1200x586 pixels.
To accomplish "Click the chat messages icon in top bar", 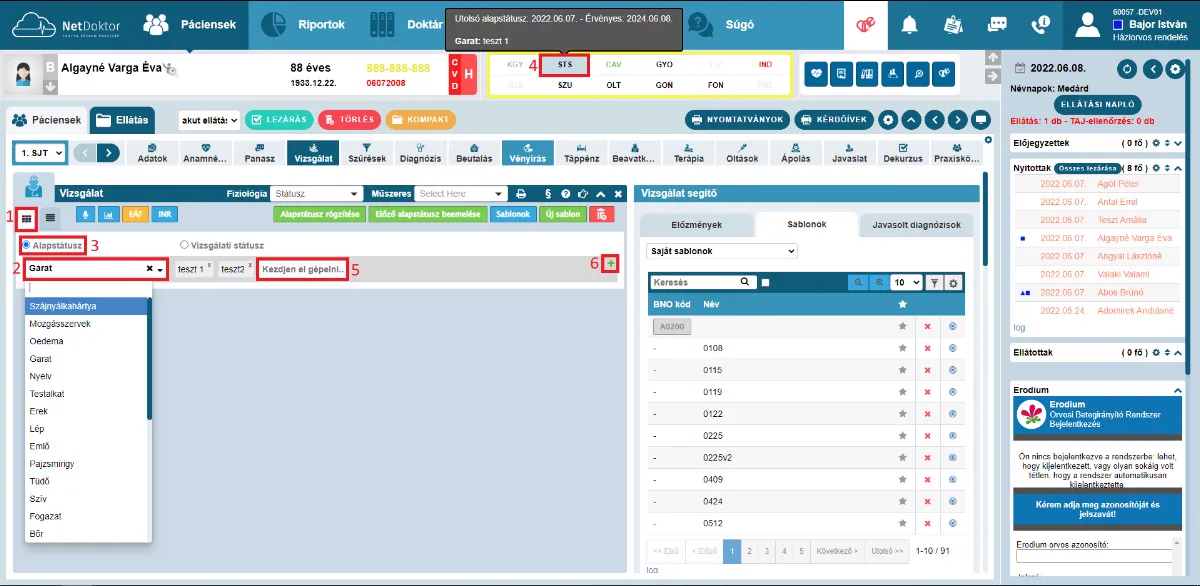I will (x=997, y=24).
